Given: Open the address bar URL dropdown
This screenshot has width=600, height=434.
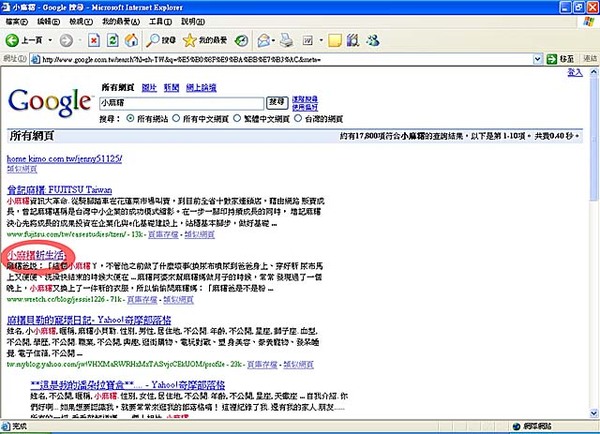Looking at the screenshot, I should tap(537, 59).
